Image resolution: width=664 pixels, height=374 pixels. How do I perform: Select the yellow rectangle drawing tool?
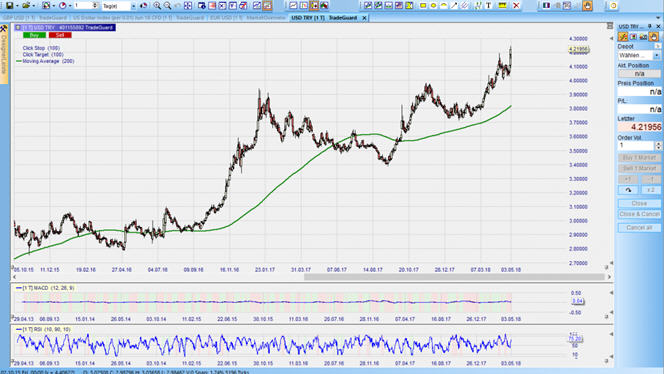(423, 6)
